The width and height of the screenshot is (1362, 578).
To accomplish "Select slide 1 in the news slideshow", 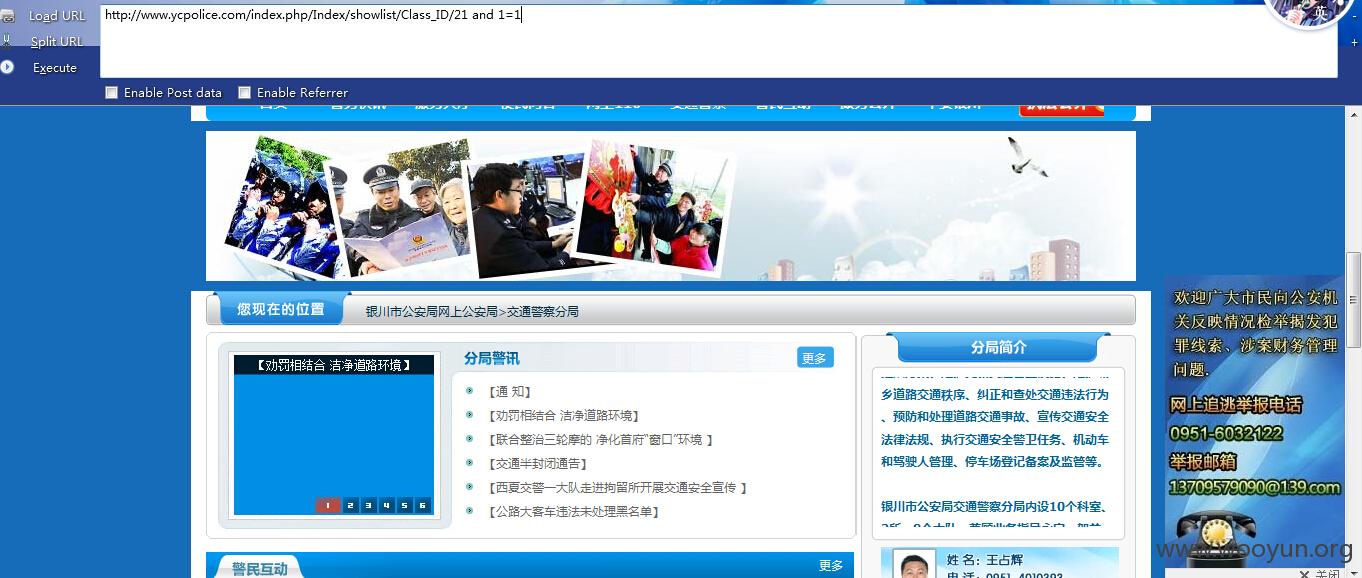I will tap(328, 505).
